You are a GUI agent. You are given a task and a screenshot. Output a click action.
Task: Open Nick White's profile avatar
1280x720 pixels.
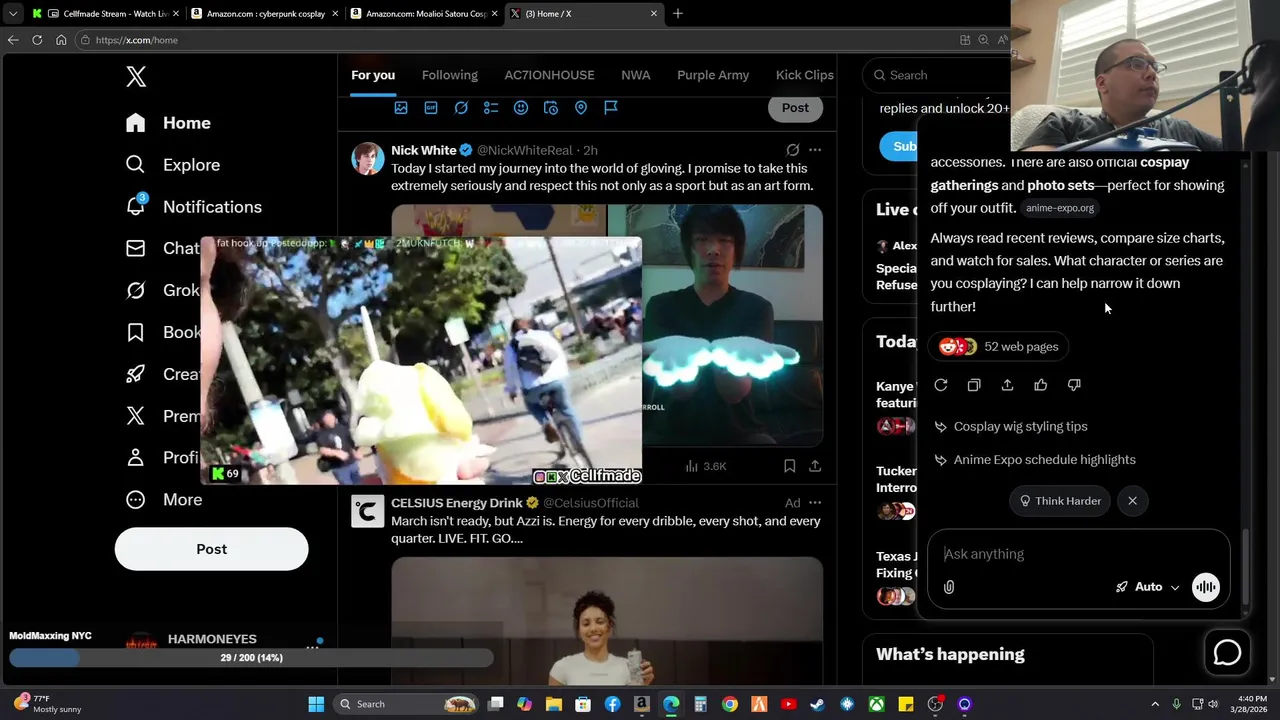(368, 158)
